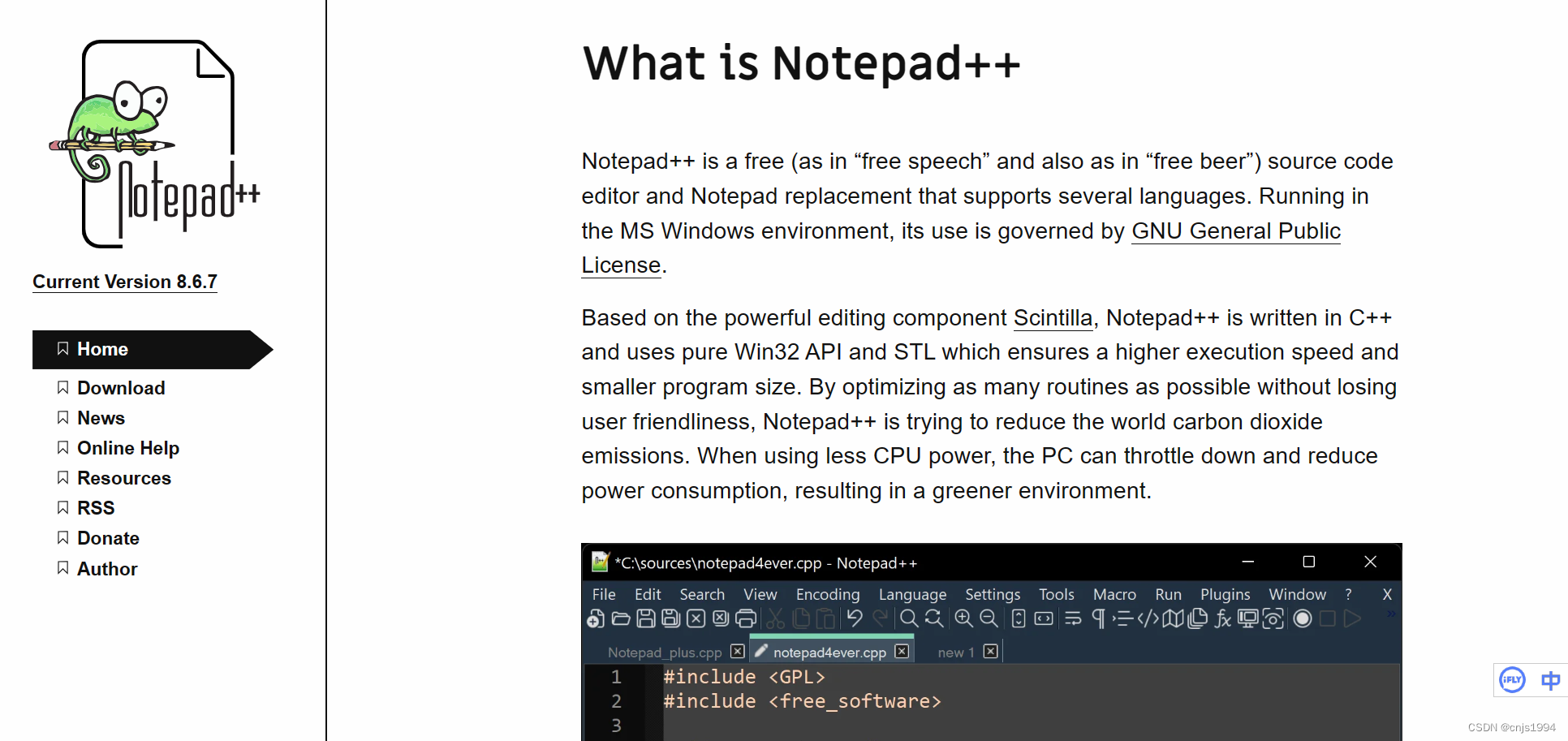Click the macro Playback triangle icon
The height and width of the screenshot is (741, 1568).
(x=1352, y=619)
